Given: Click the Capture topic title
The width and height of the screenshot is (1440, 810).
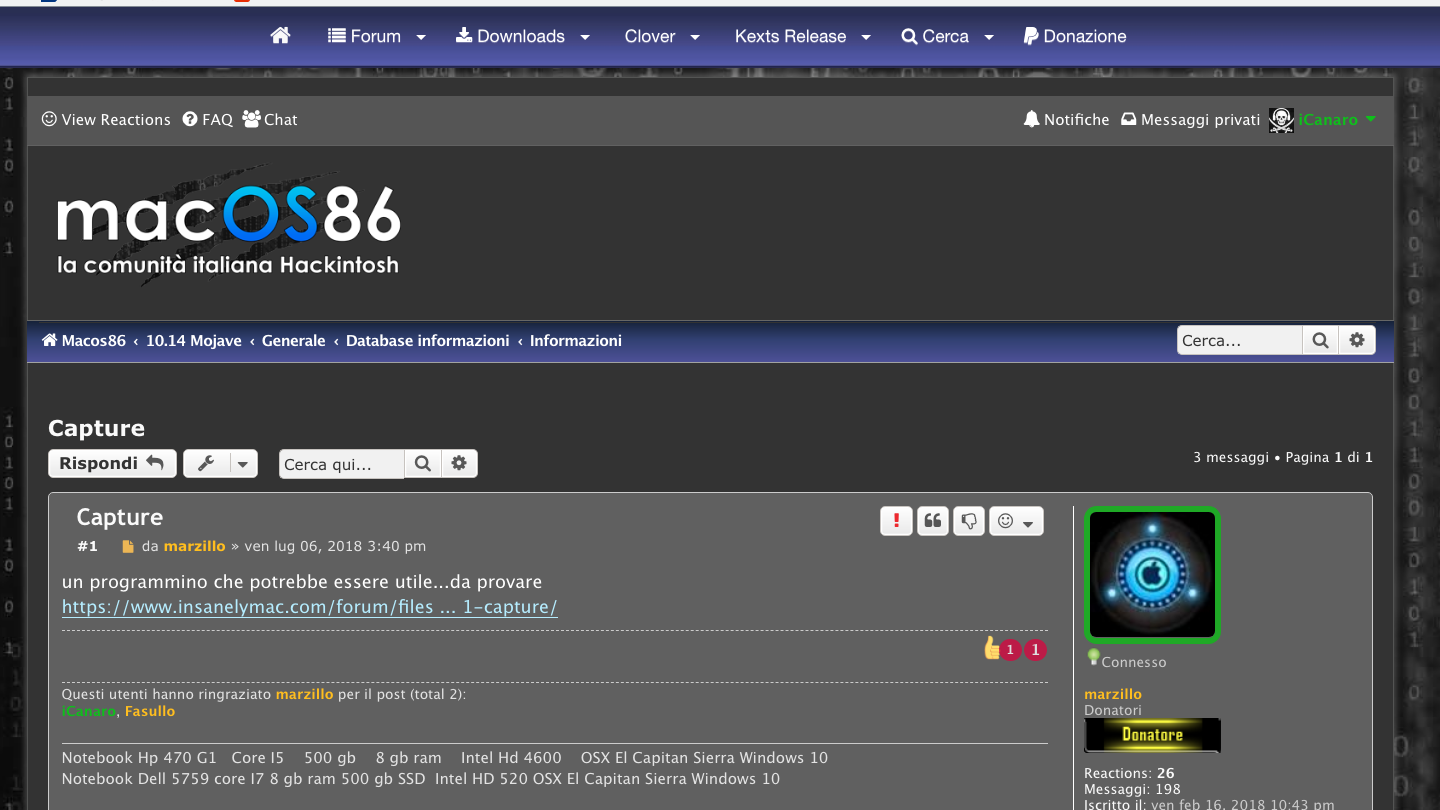Looking at the screenshot, I should point(96,428).
